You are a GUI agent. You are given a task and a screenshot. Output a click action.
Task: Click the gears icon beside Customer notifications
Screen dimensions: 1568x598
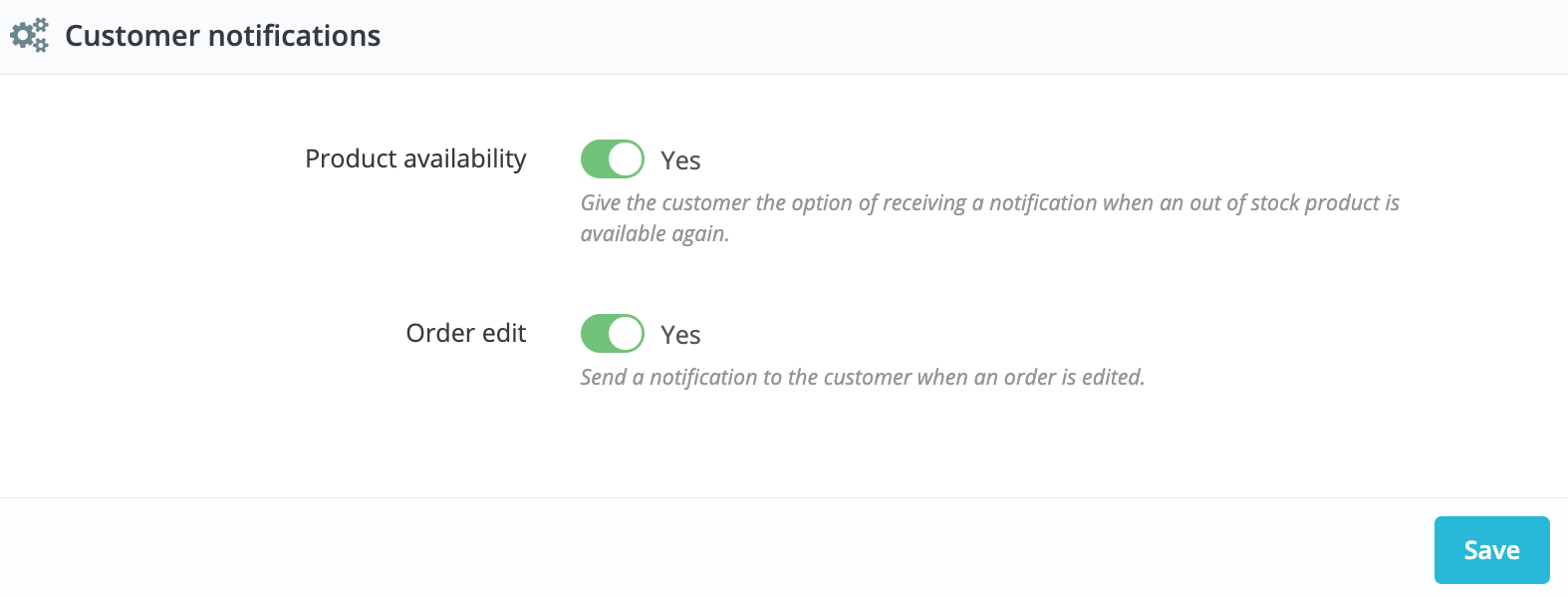[x=29, y=36]
